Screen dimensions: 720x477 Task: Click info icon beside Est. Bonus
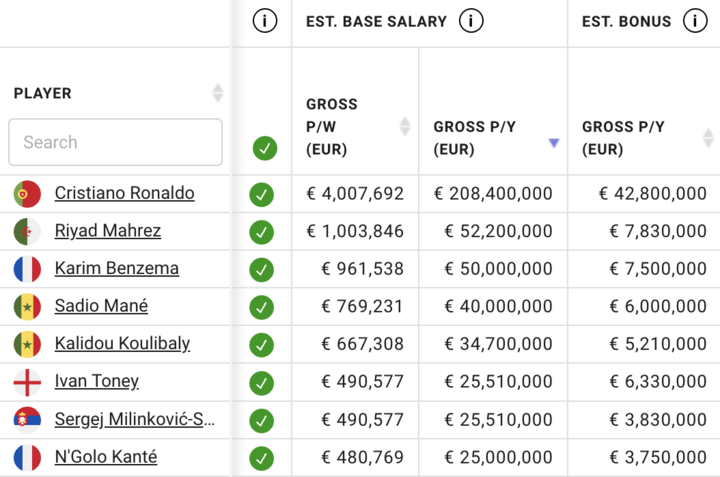pyautogui.click(x=694, y=21)
